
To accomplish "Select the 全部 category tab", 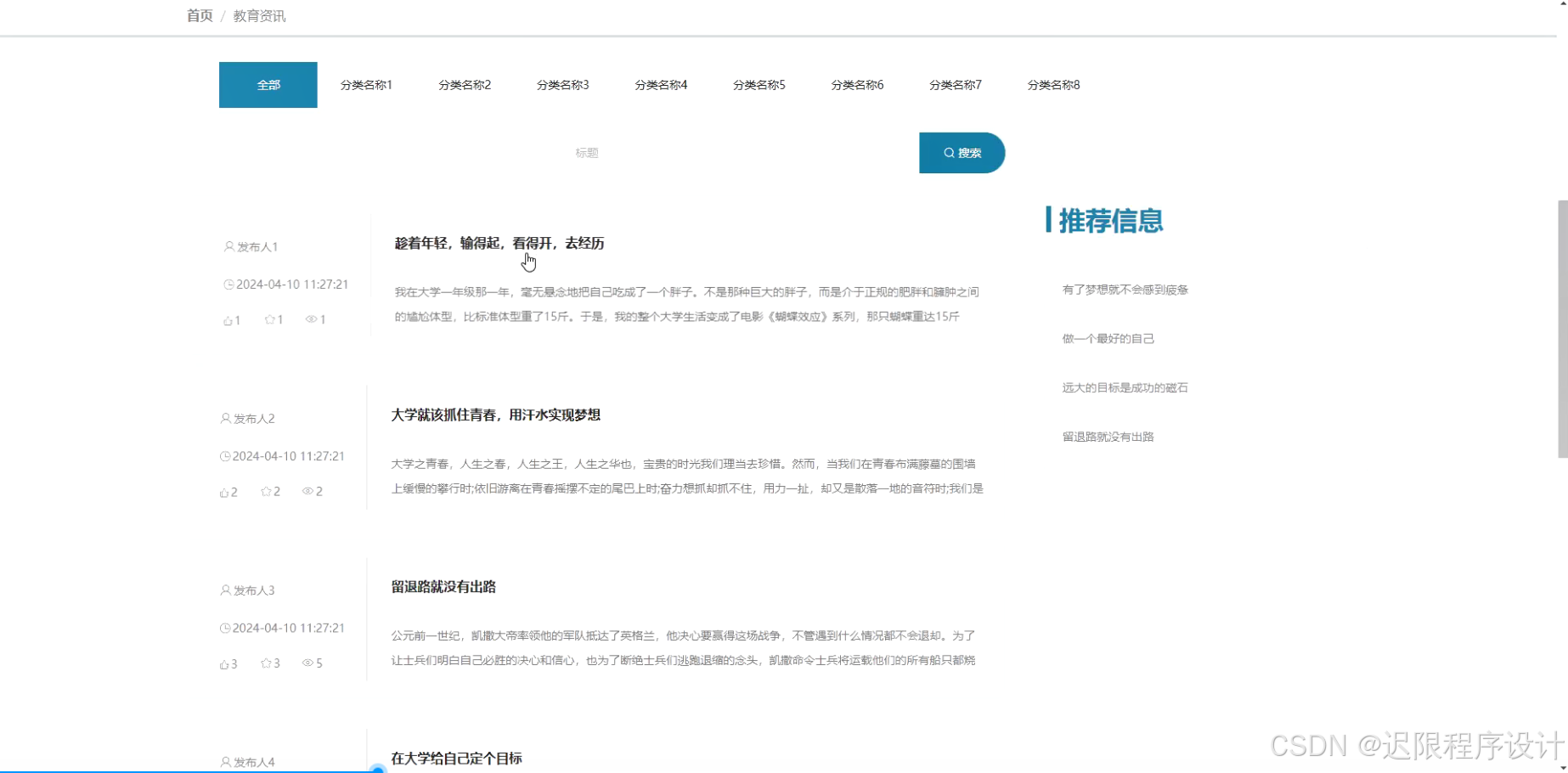I will pyautogui.click(x=268, y=85).
